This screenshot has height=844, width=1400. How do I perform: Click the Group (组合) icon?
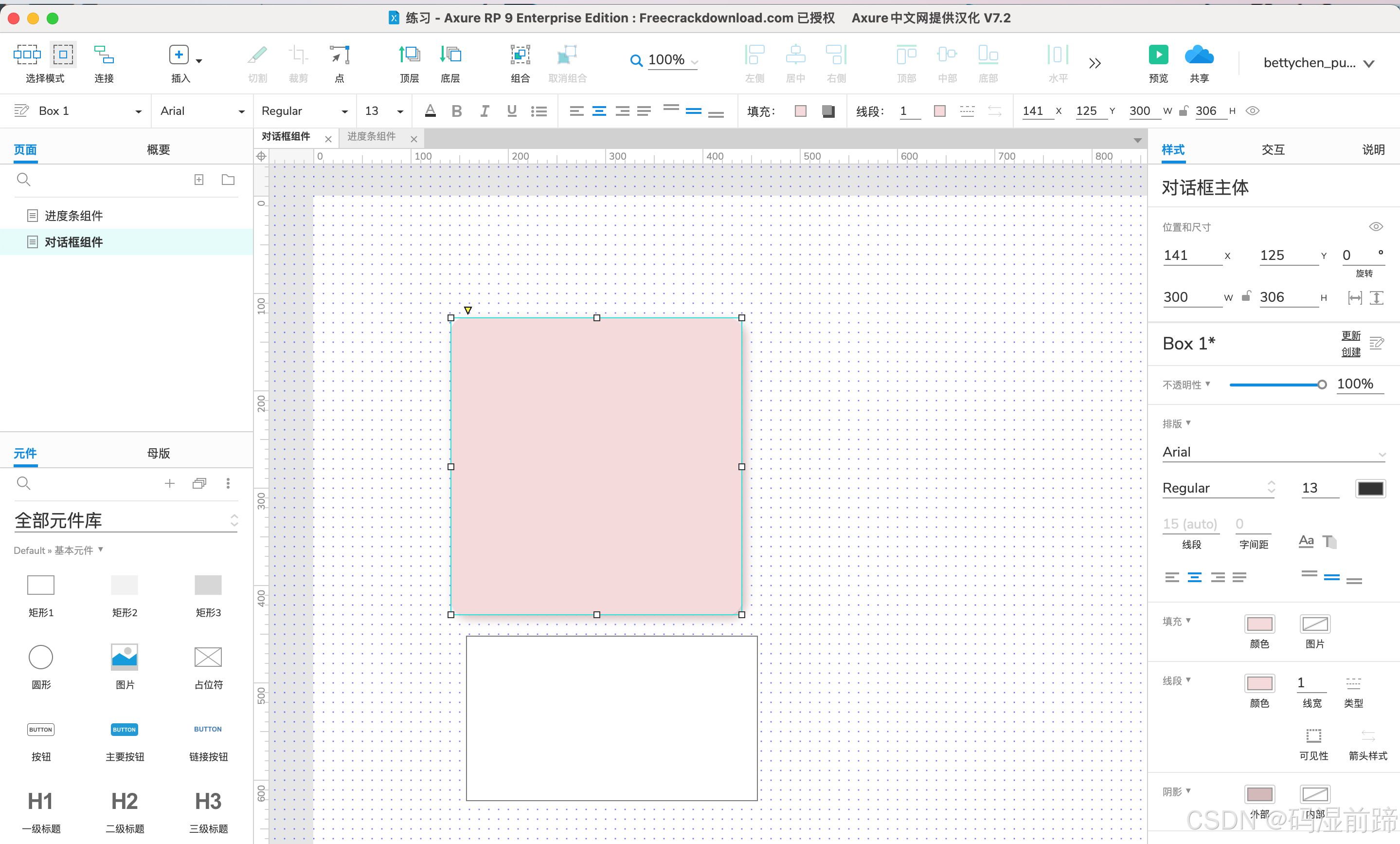coord(520,55)
